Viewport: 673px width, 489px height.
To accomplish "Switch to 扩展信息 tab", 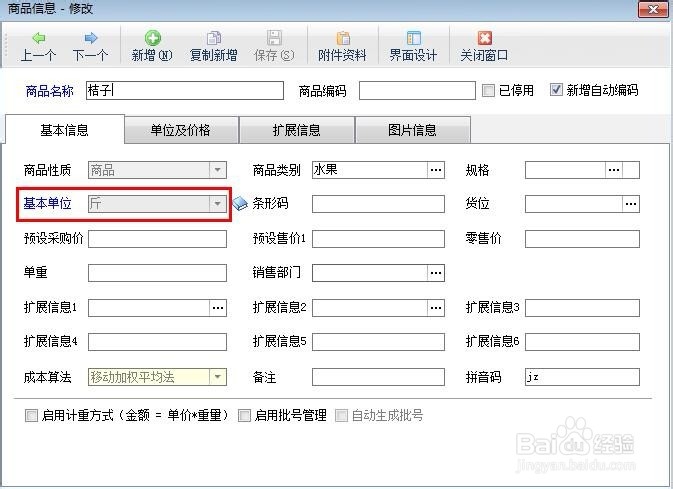I will (297, 130).
